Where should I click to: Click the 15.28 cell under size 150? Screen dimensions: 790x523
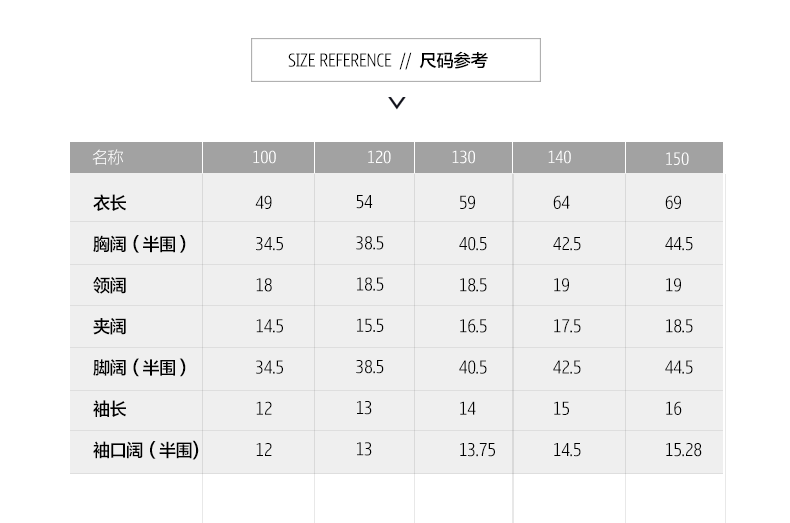point(683,450)
